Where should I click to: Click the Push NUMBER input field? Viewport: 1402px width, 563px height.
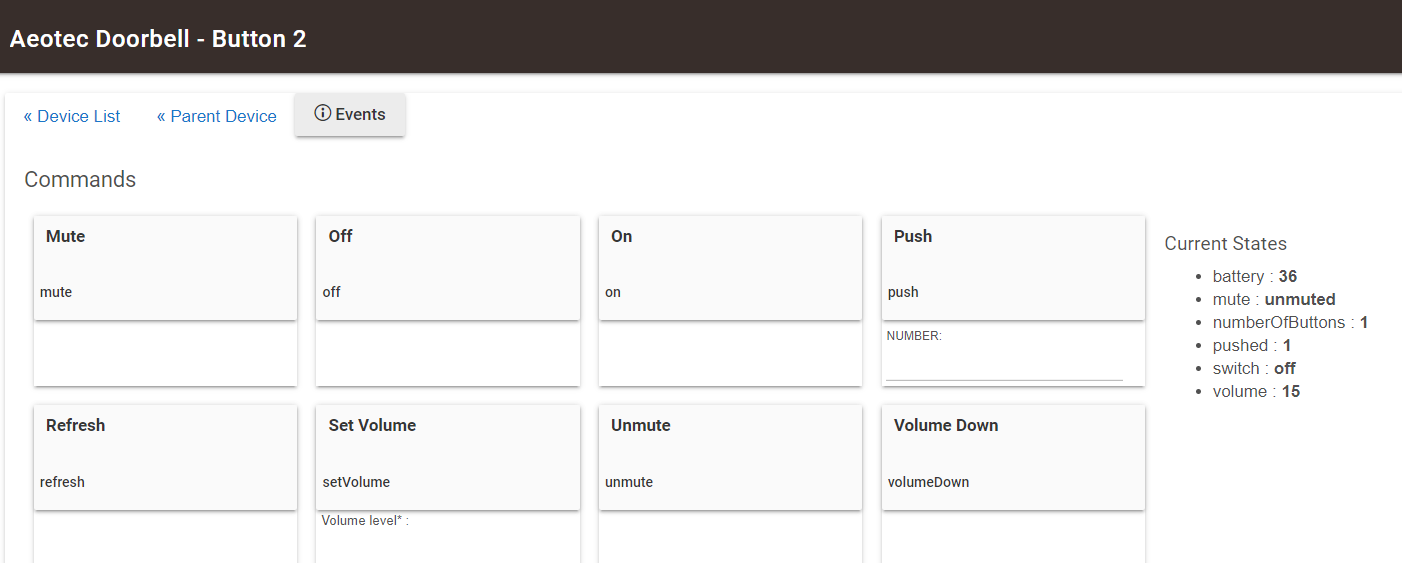(x=1004, y=366)
